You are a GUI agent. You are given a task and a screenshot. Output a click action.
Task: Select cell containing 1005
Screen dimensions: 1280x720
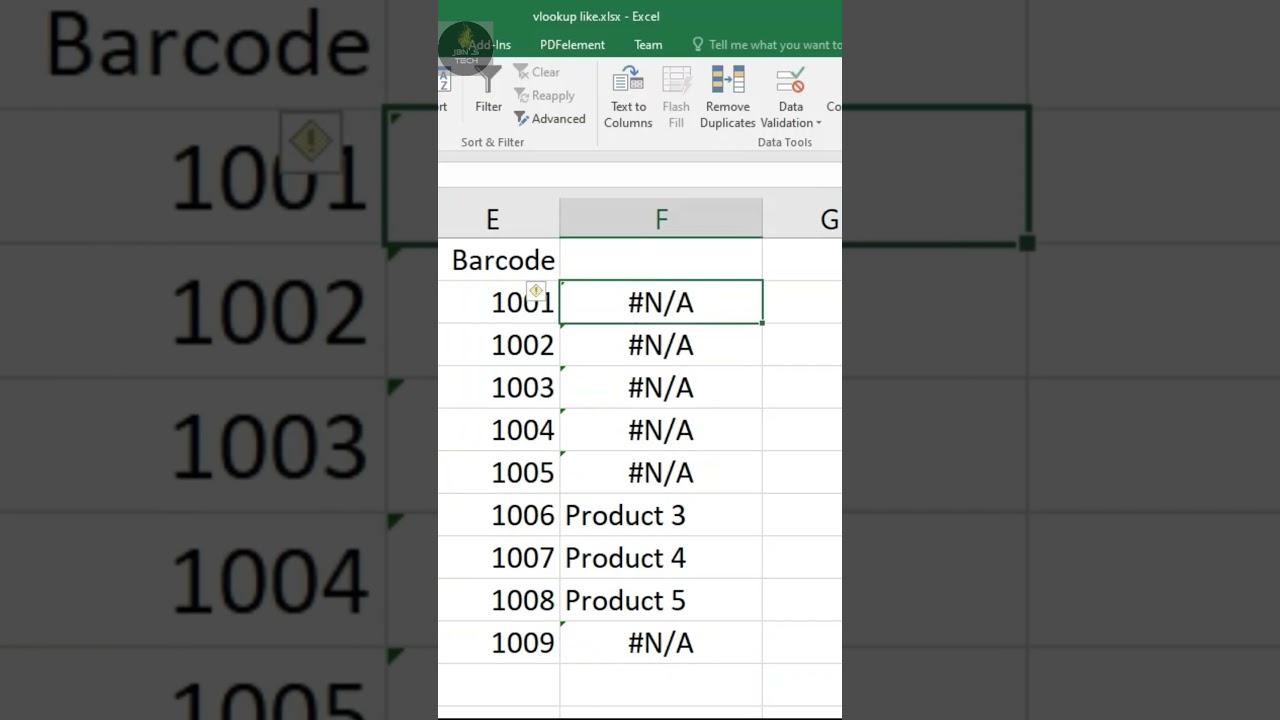(498, 472)
